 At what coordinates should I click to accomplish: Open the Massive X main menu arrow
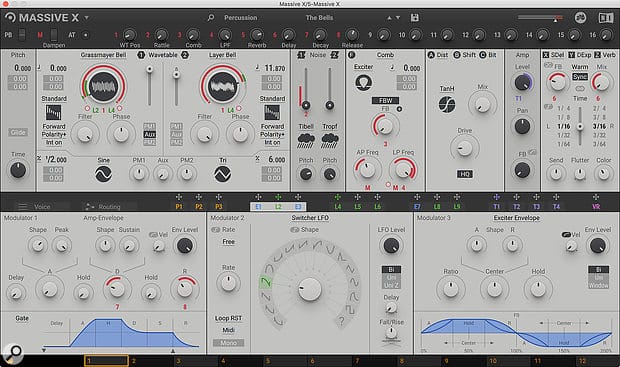[86, 18]
